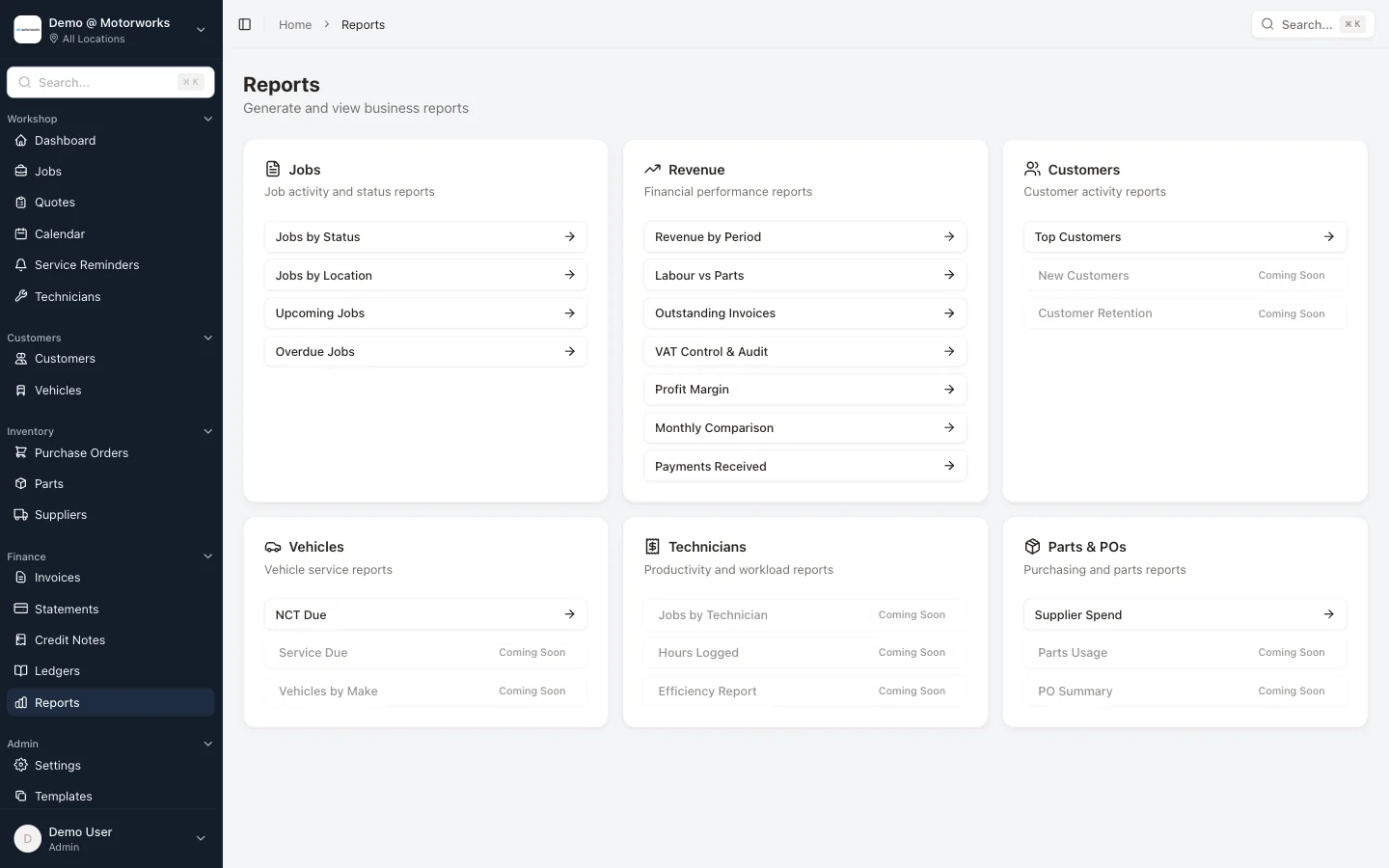Navigate to Home breadcrumb link
The height and width of the screenshot is (868, 1389).
(295, 25)
